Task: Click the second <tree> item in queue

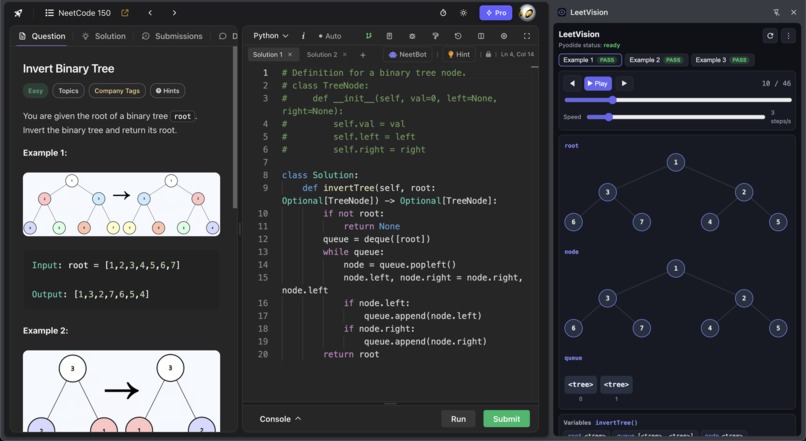Action: pyautogui.click(x=616, y=384)
